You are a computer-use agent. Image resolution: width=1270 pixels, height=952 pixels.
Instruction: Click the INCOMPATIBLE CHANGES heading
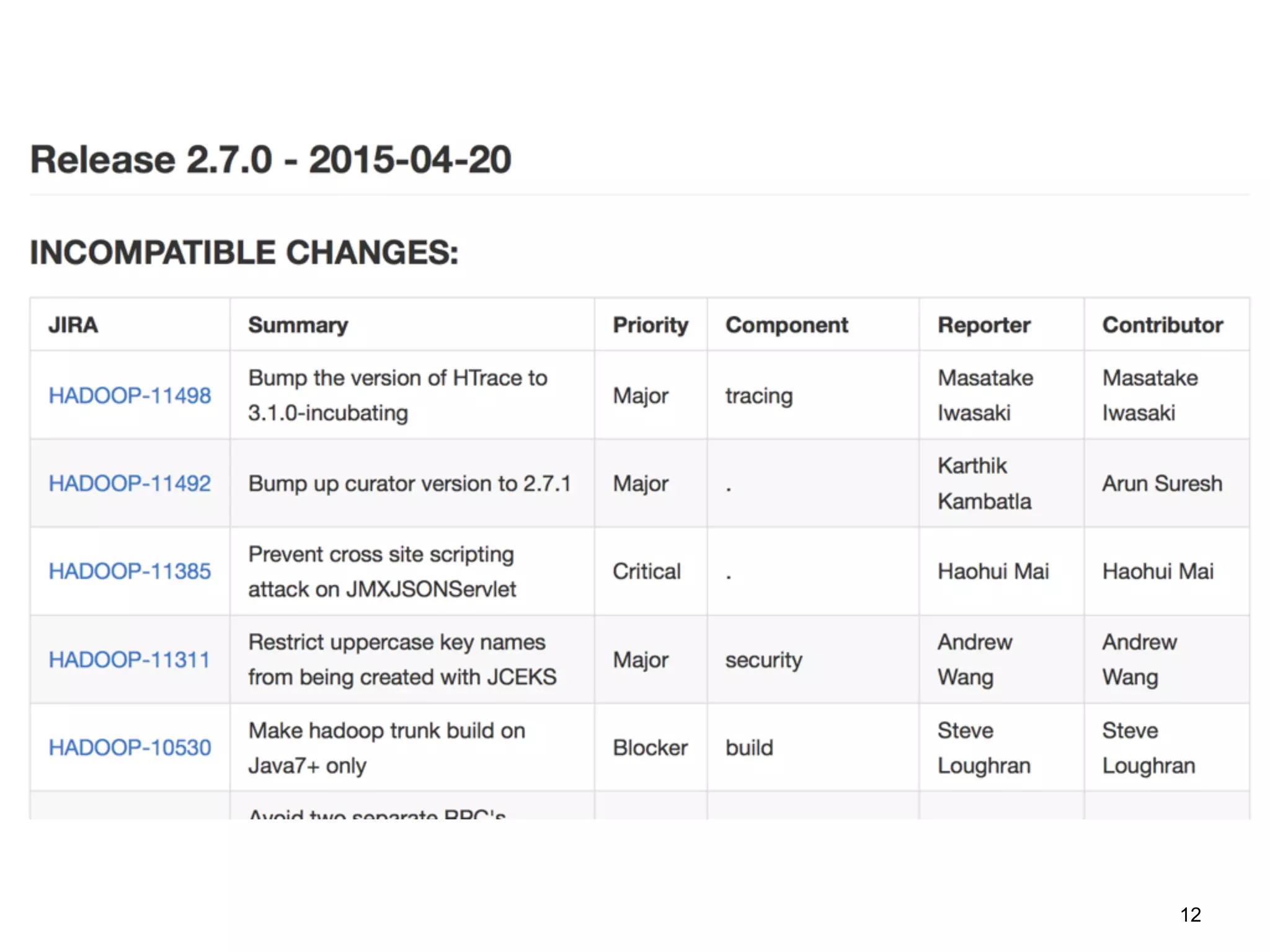[x=244, y=253]
